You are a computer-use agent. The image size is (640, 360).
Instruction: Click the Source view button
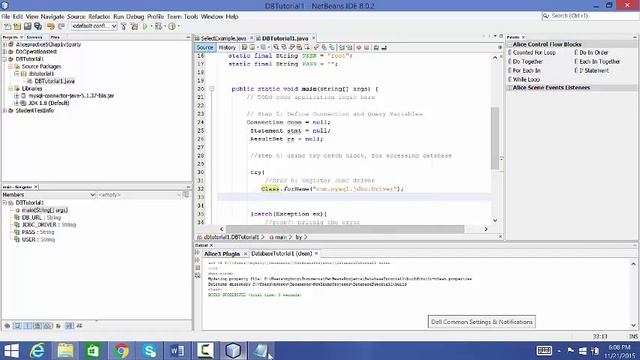point(204,48)
